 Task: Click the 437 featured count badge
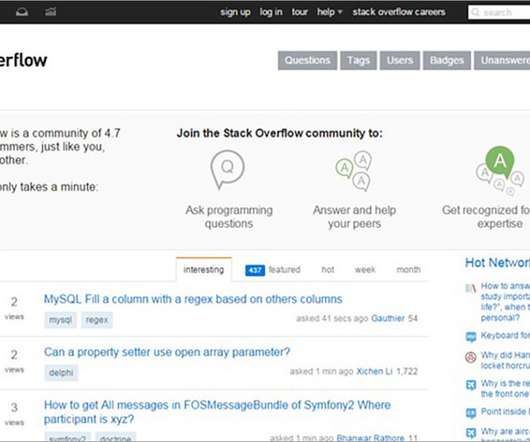(x=255, y=270)
